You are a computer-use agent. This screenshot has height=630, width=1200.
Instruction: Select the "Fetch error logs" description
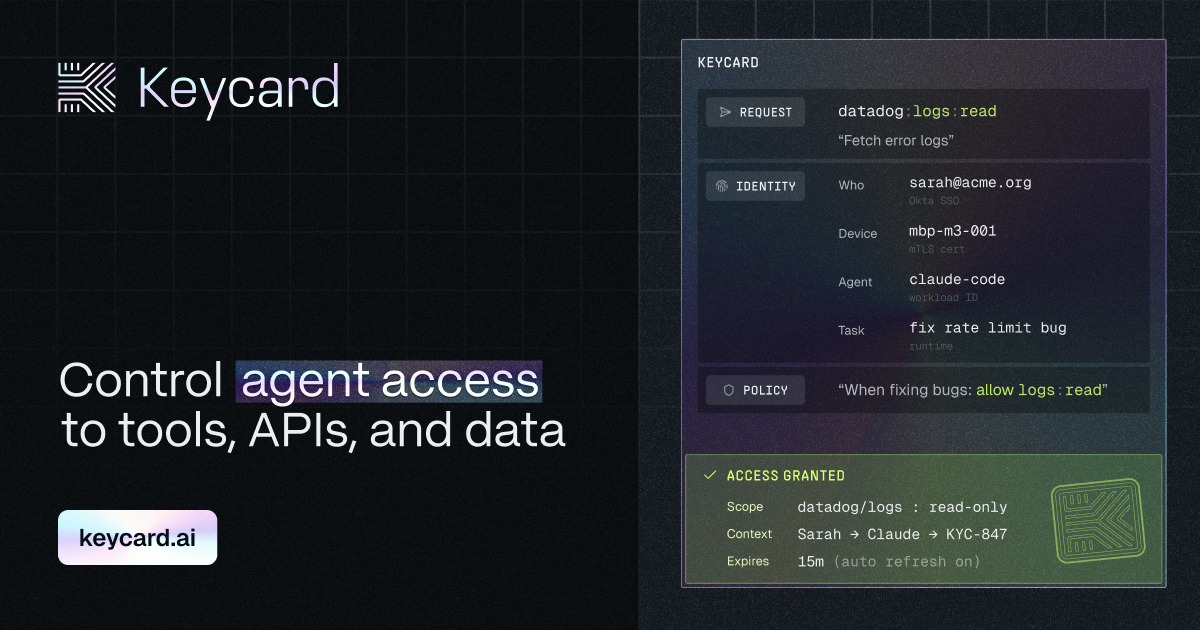click(x=895, y=140)
